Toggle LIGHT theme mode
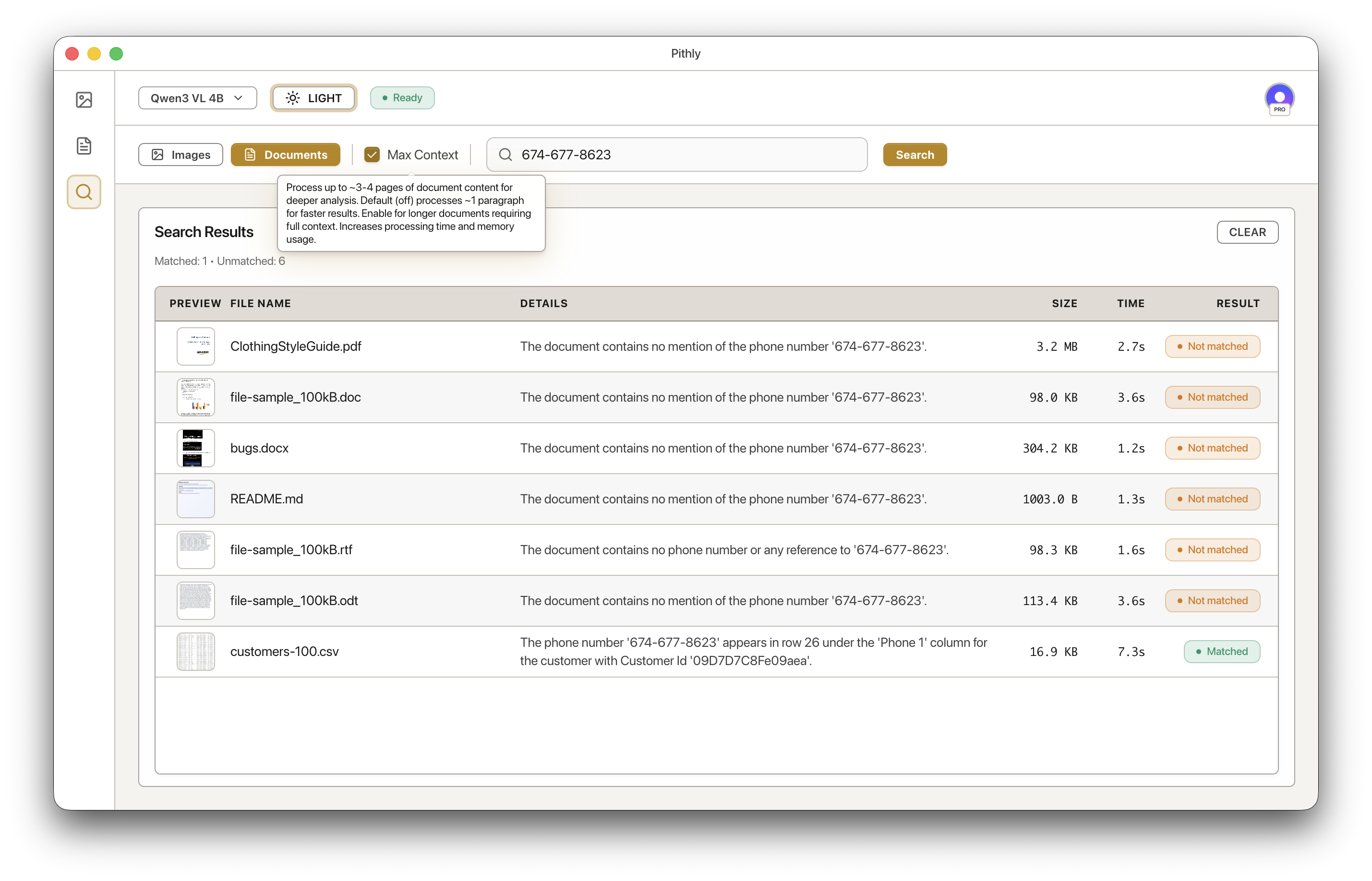The height and width of the screenshot is (881, 1372). (313, 98)
